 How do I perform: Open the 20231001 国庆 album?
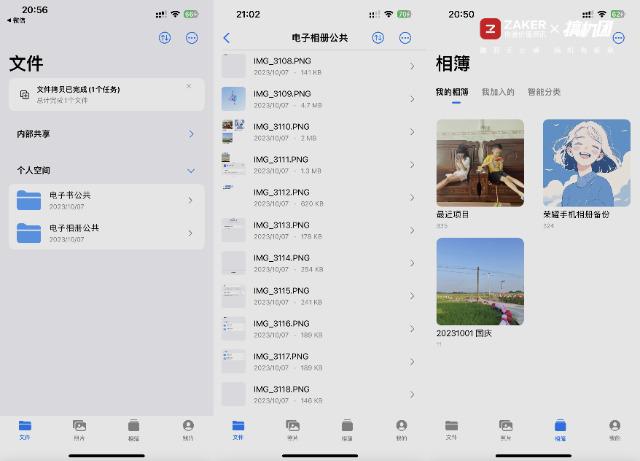click(480, 281)
